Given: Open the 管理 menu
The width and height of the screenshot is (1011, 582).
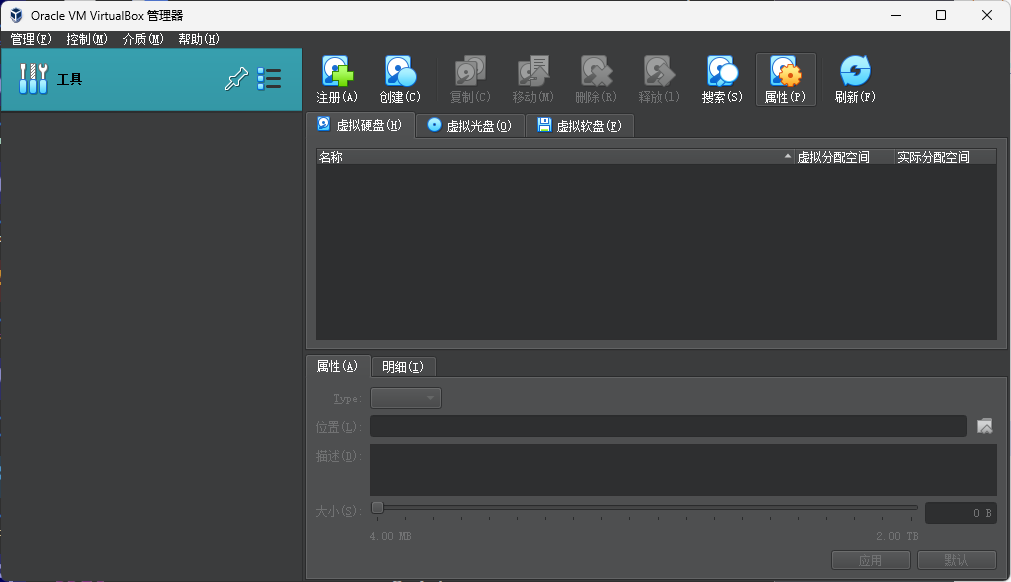Looking at the screenshot, I should click(30, 39).
